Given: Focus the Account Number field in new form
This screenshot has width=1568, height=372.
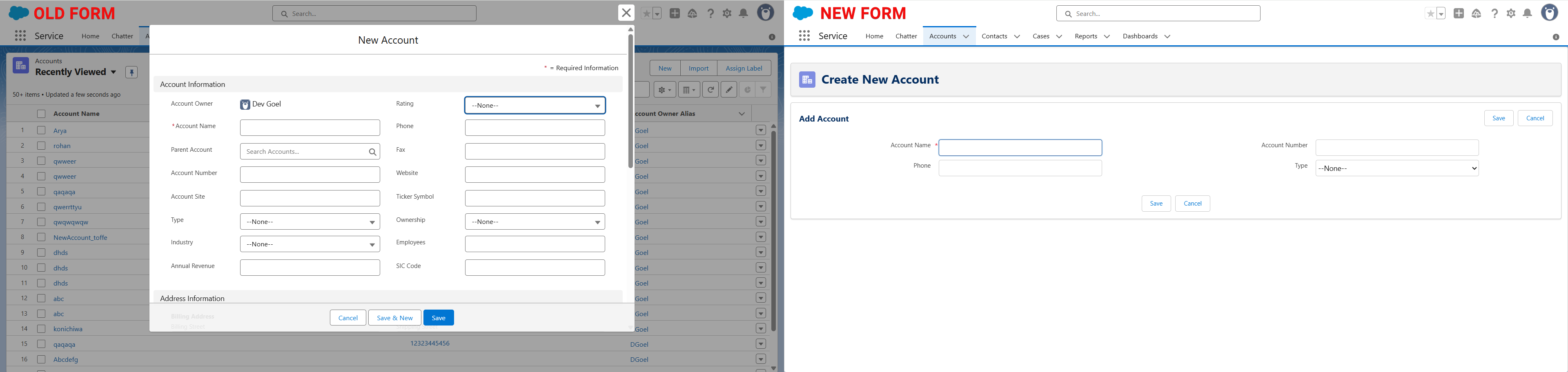Looking at the screenshot, I should pyautogui.click(x=1397, y=148).
